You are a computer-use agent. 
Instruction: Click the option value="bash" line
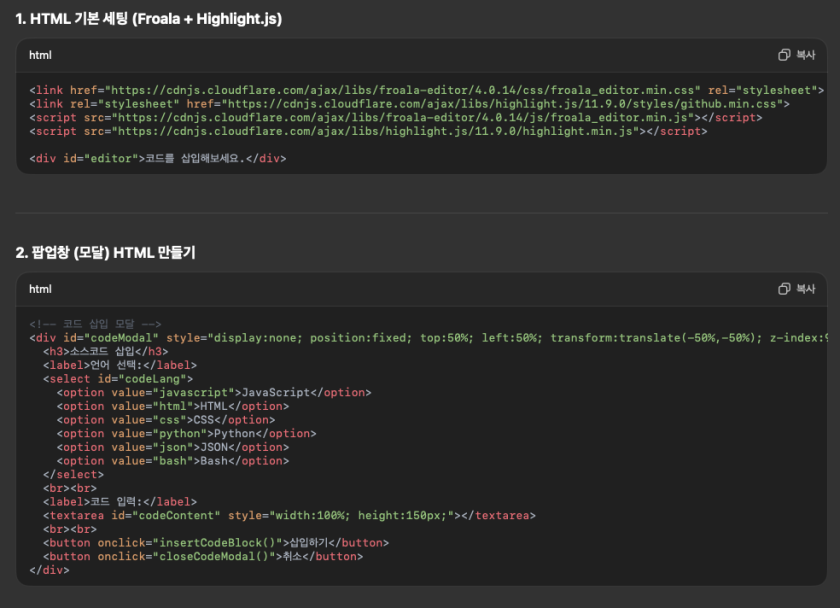[172, 461]
